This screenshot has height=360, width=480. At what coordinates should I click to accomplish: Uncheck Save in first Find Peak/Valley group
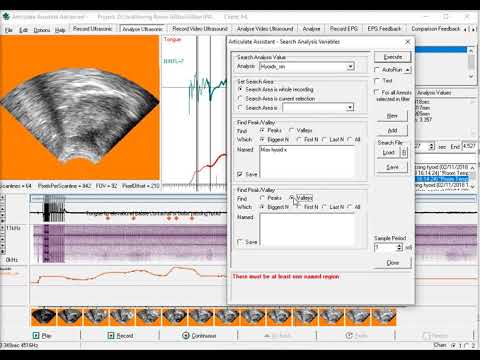coord(240,174)
